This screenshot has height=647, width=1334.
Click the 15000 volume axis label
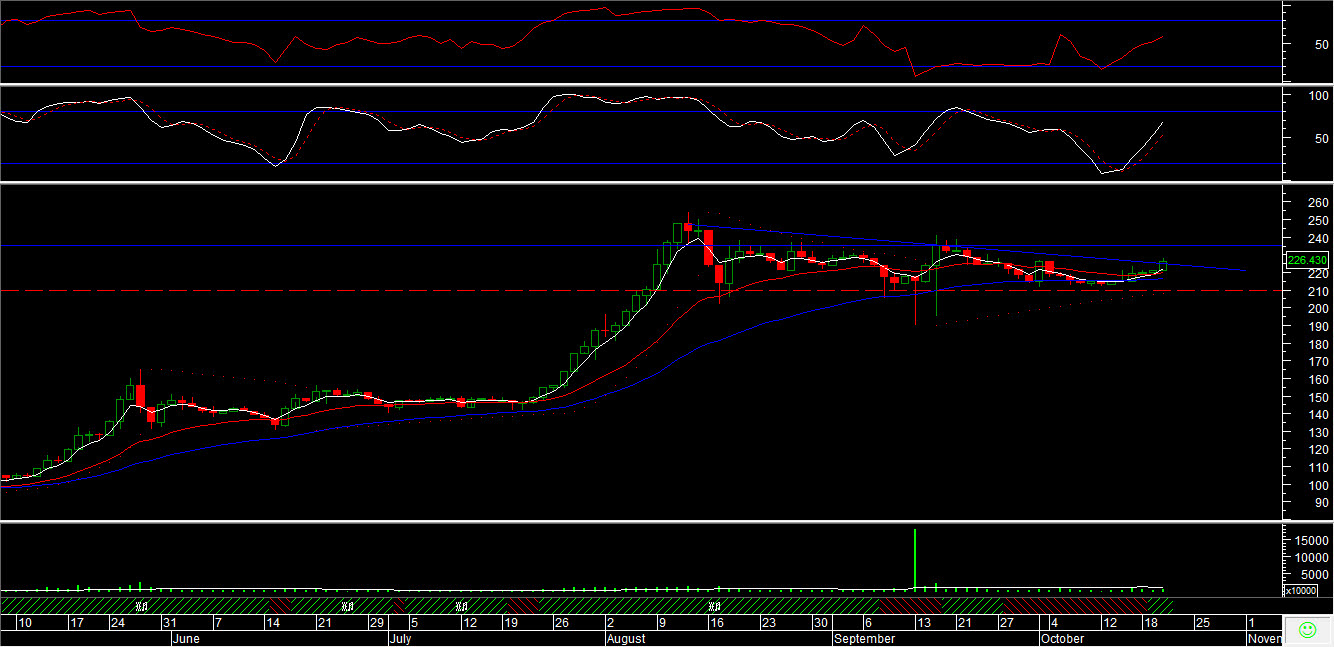tap(1309, 540)
